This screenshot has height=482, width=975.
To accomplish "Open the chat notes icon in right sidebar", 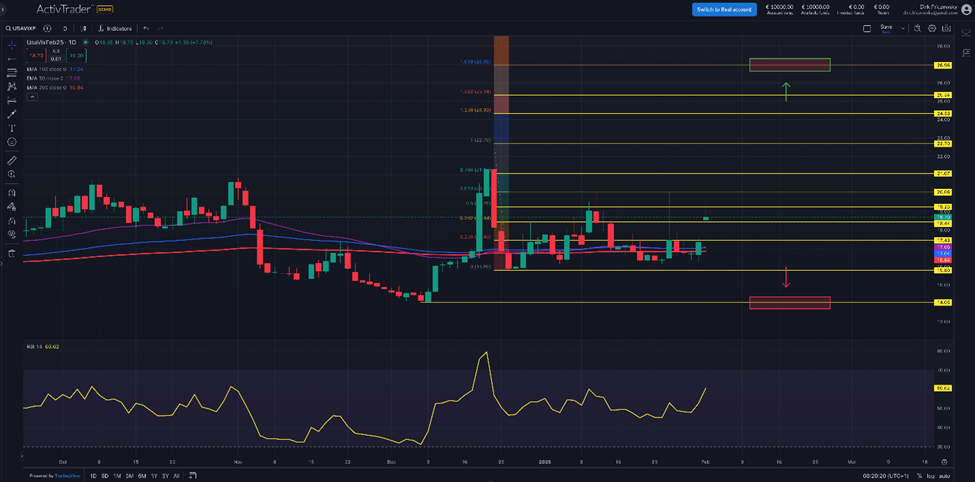I will [966, 53].
